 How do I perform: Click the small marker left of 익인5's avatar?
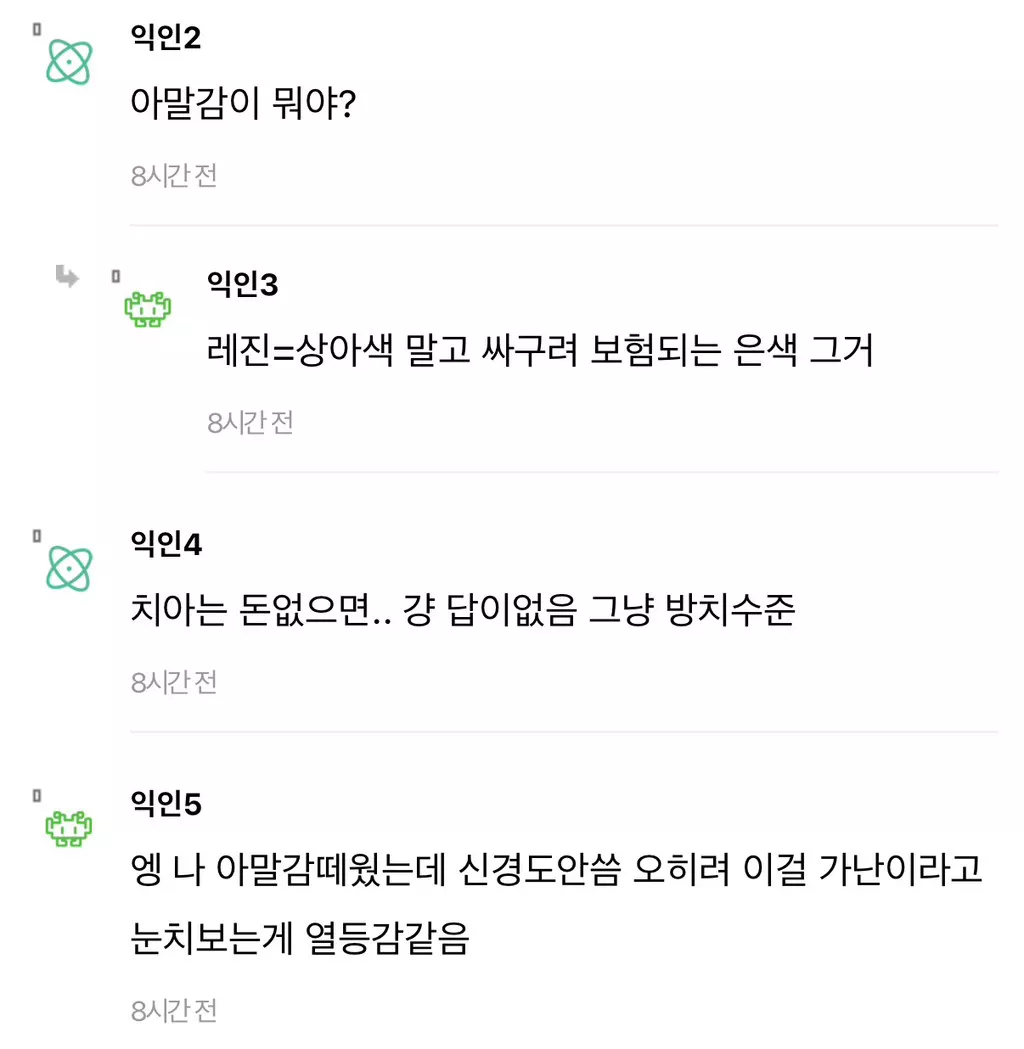(37, 796)
